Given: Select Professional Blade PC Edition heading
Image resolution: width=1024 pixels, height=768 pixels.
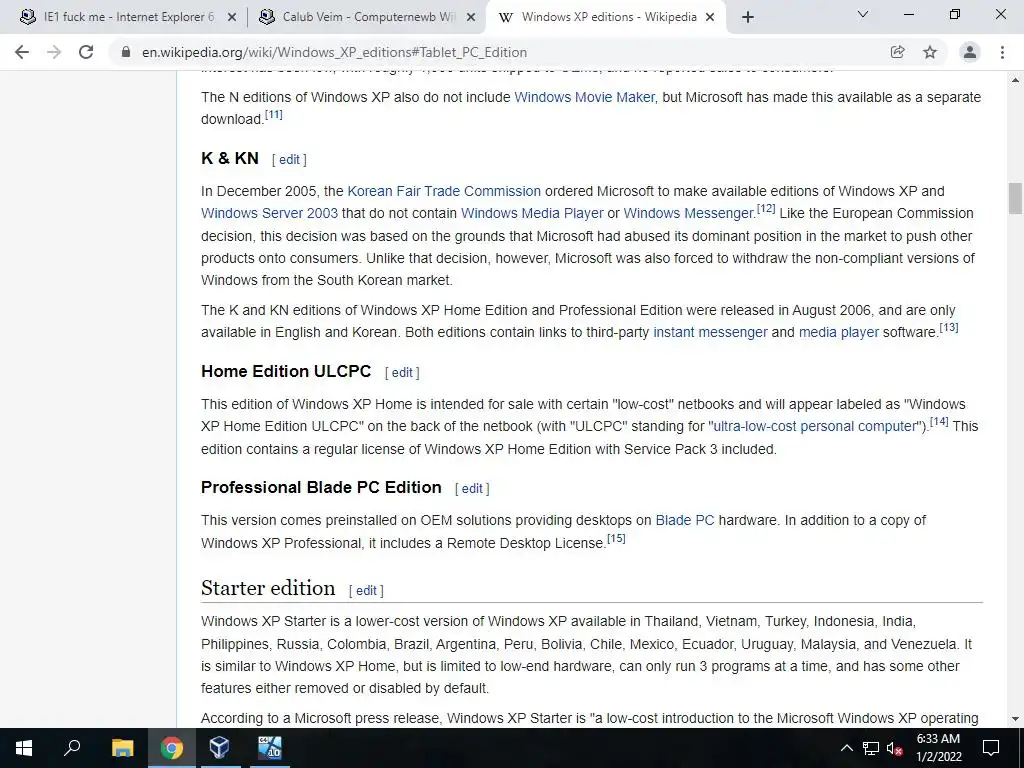Looking at the screenshot, I should tap(321, 488).
